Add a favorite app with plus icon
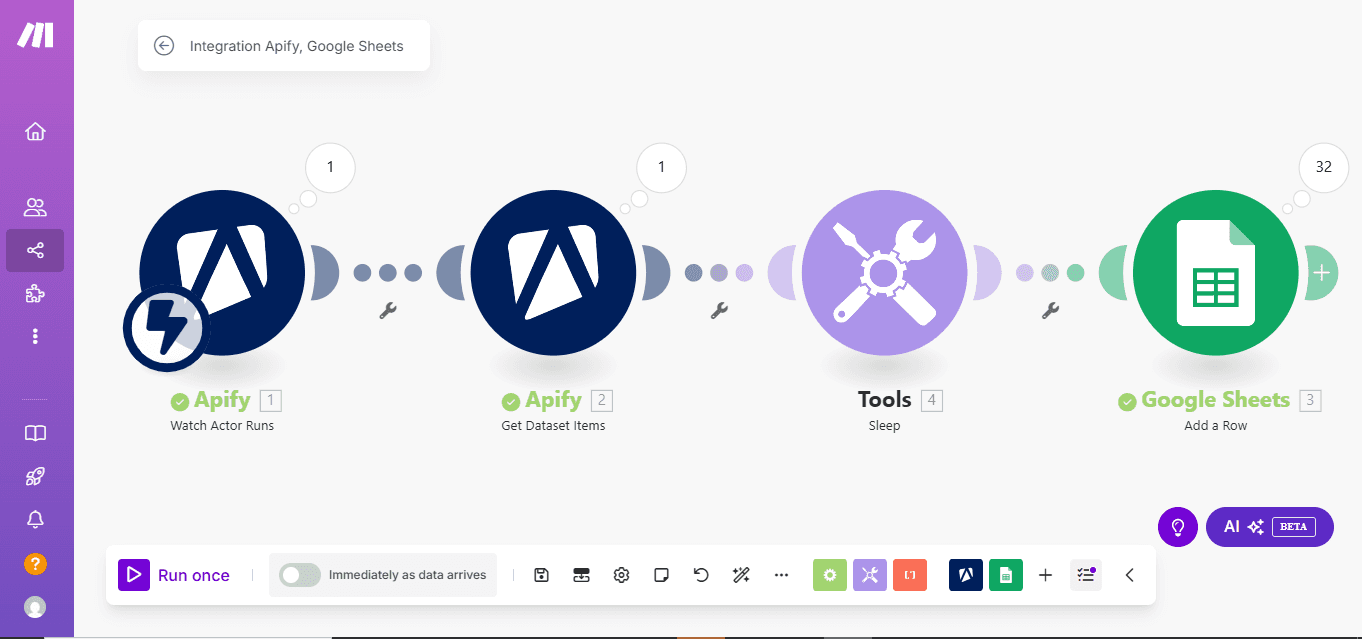The image size is (1362, 639). [1046, 575]
